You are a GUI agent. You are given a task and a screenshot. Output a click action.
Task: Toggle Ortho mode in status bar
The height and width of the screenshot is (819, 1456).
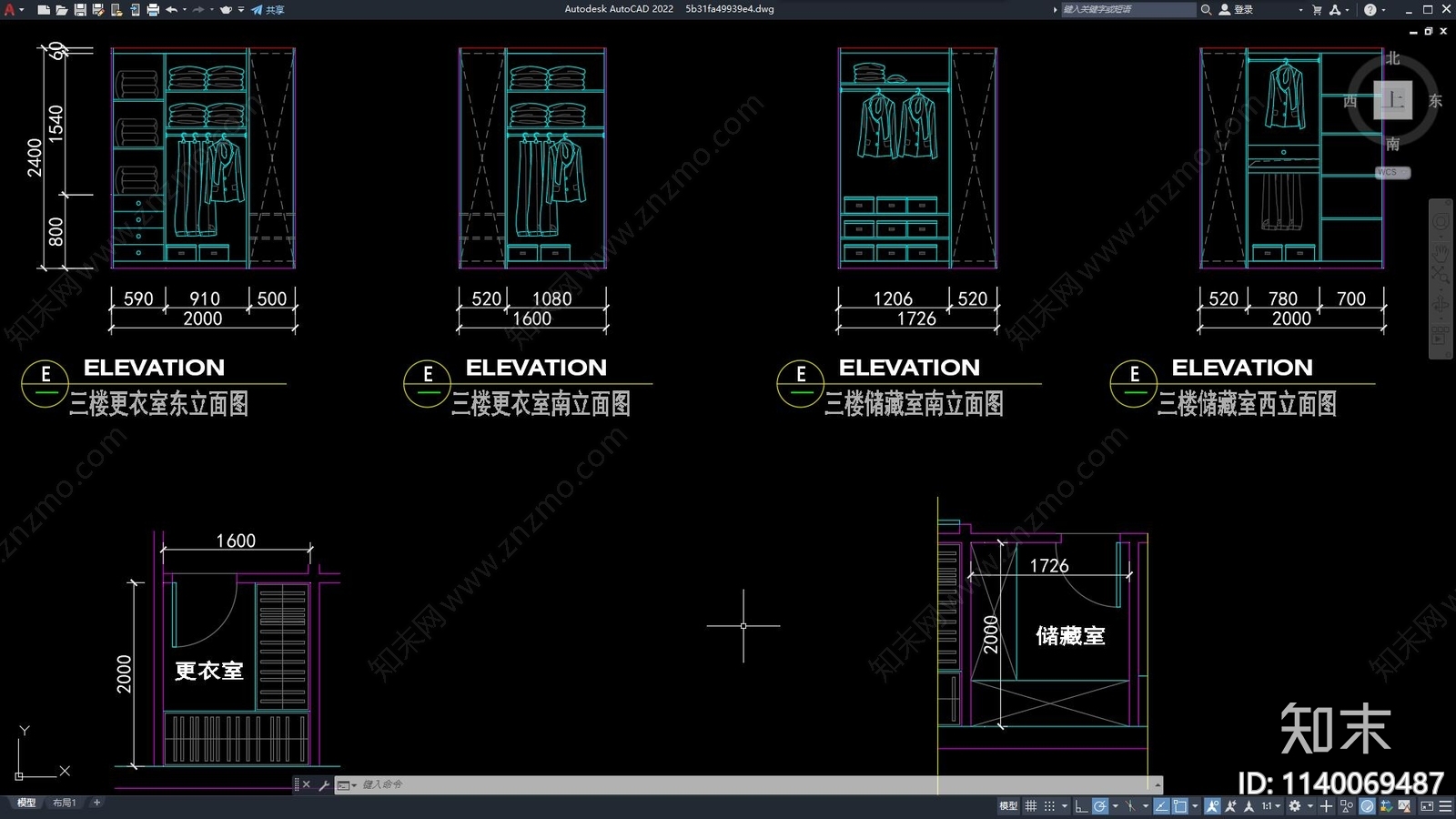pos(1081,806)
